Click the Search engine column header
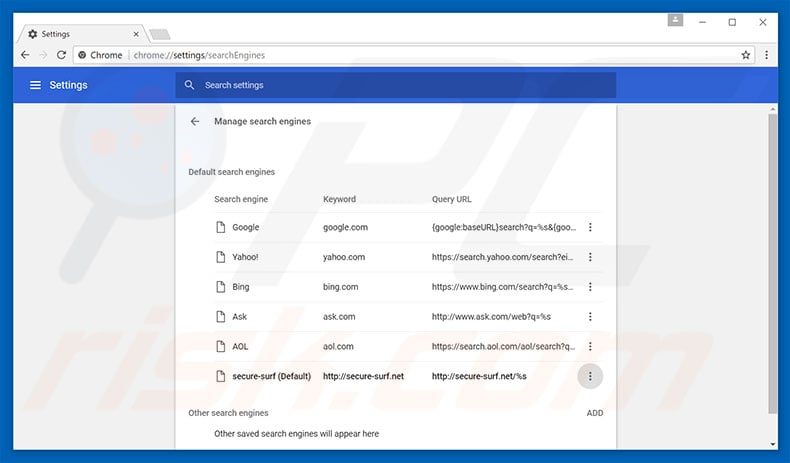790x463 pixels. pyautogui.click(x=241, y=199)
